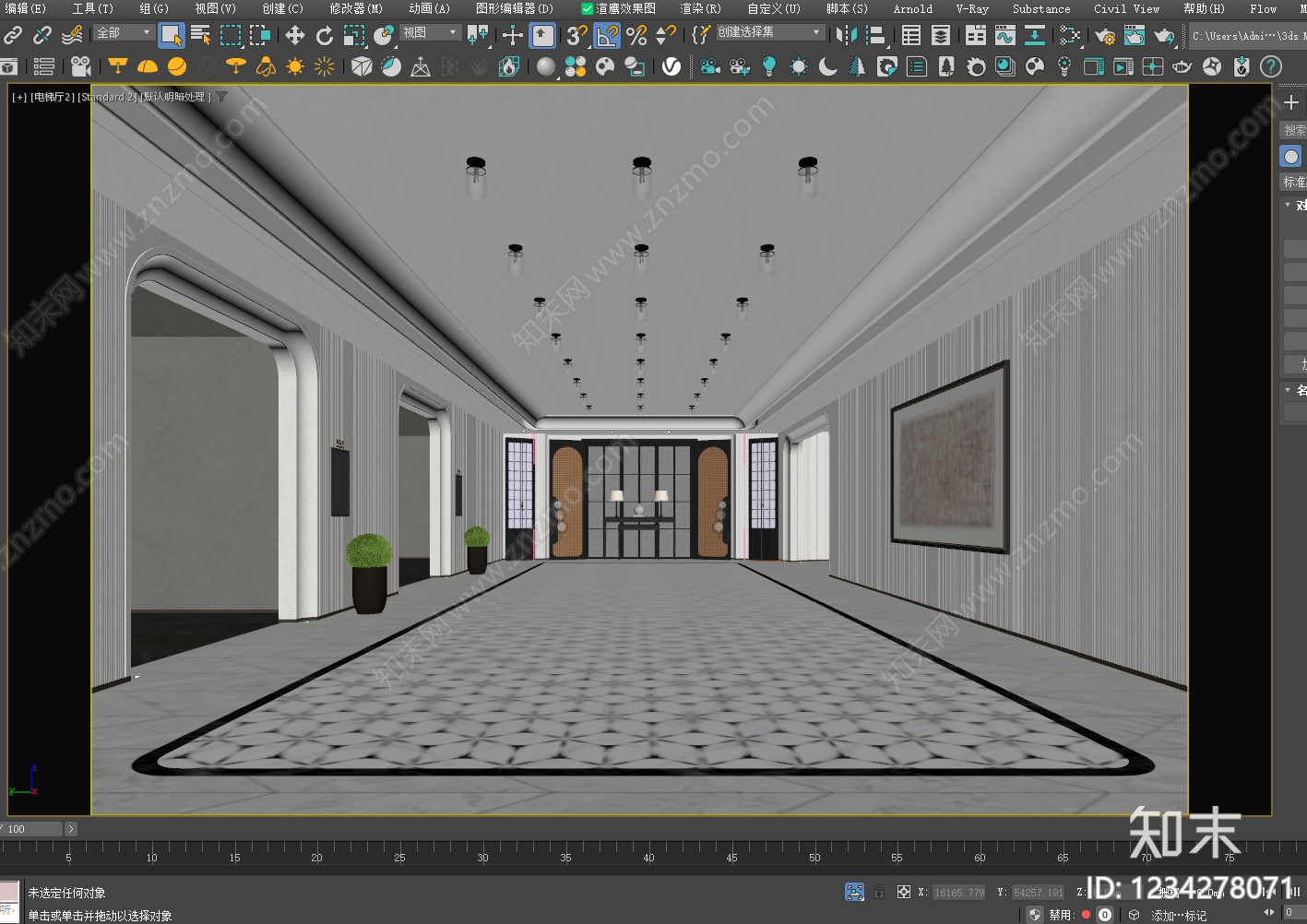This screenshot has height=924, width=1307.
Task: Open the Layer Explorer icon
Action: [x=940, y=36]
